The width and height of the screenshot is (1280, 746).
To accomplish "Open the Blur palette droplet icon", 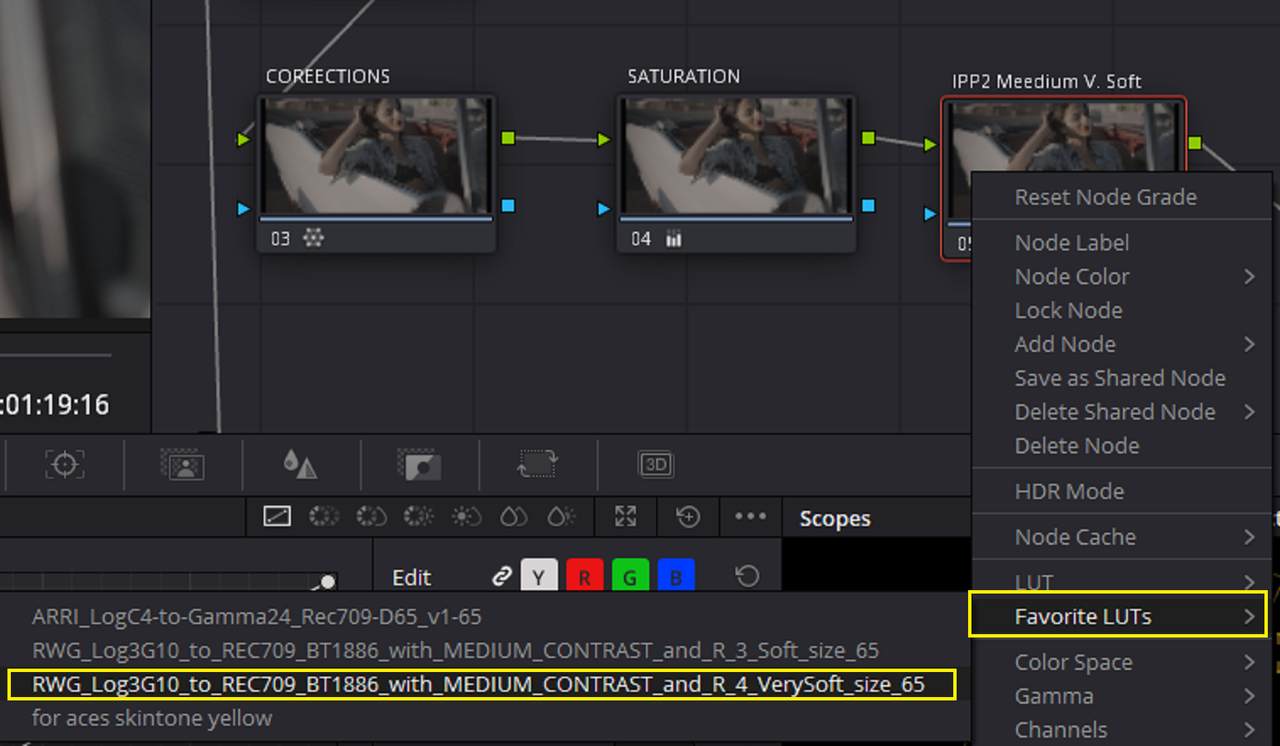I will click(x=300, y=465).
